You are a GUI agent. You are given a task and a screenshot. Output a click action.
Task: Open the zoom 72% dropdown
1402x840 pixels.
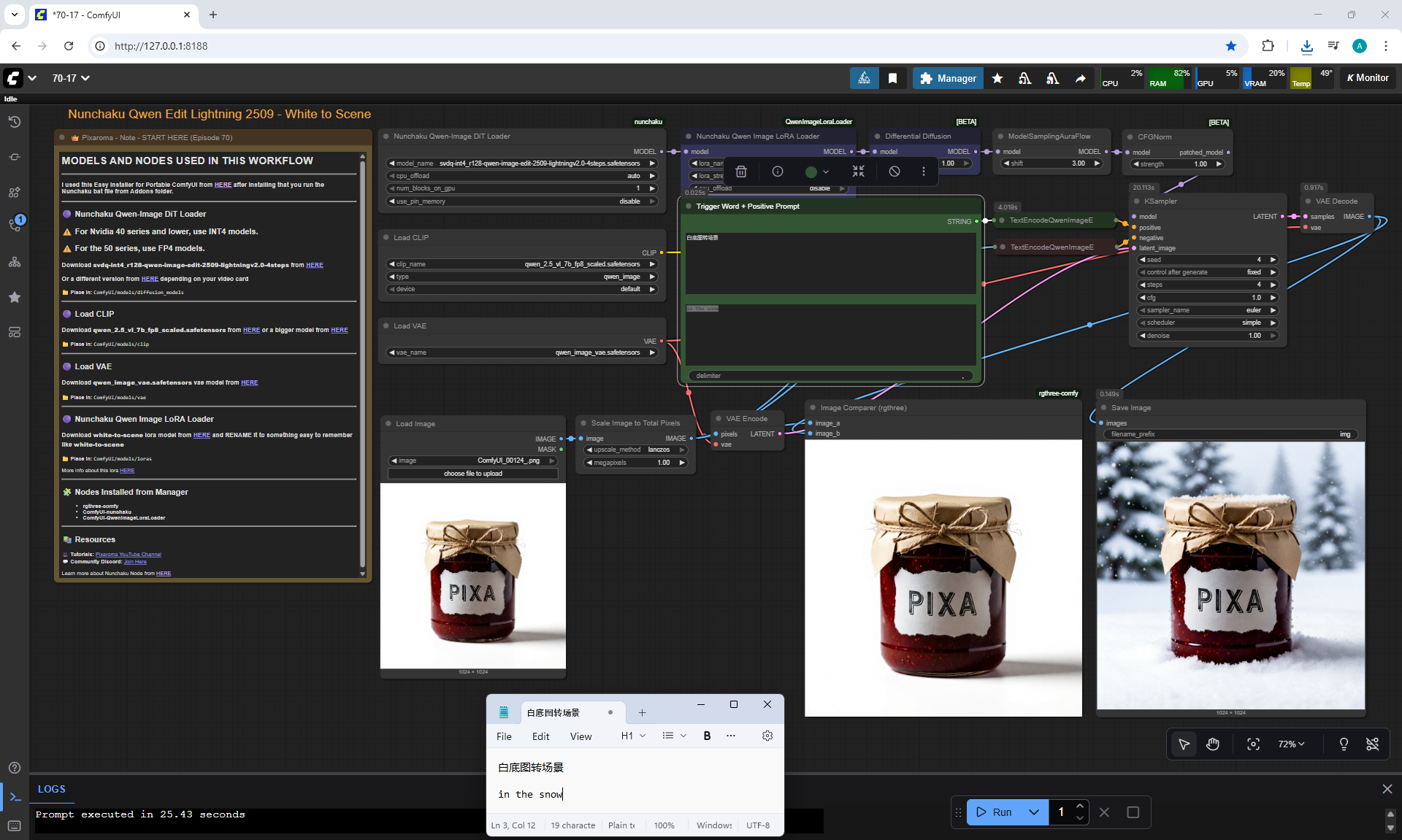(x=1291, y=744)
